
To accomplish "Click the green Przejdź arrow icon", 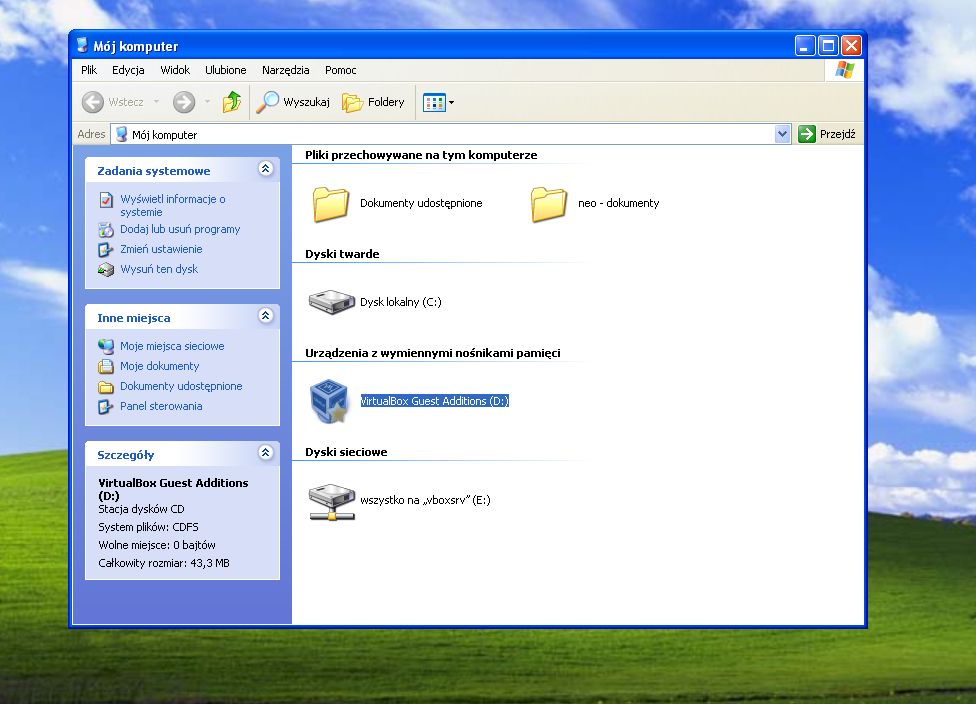I will (x=807, y=134).
